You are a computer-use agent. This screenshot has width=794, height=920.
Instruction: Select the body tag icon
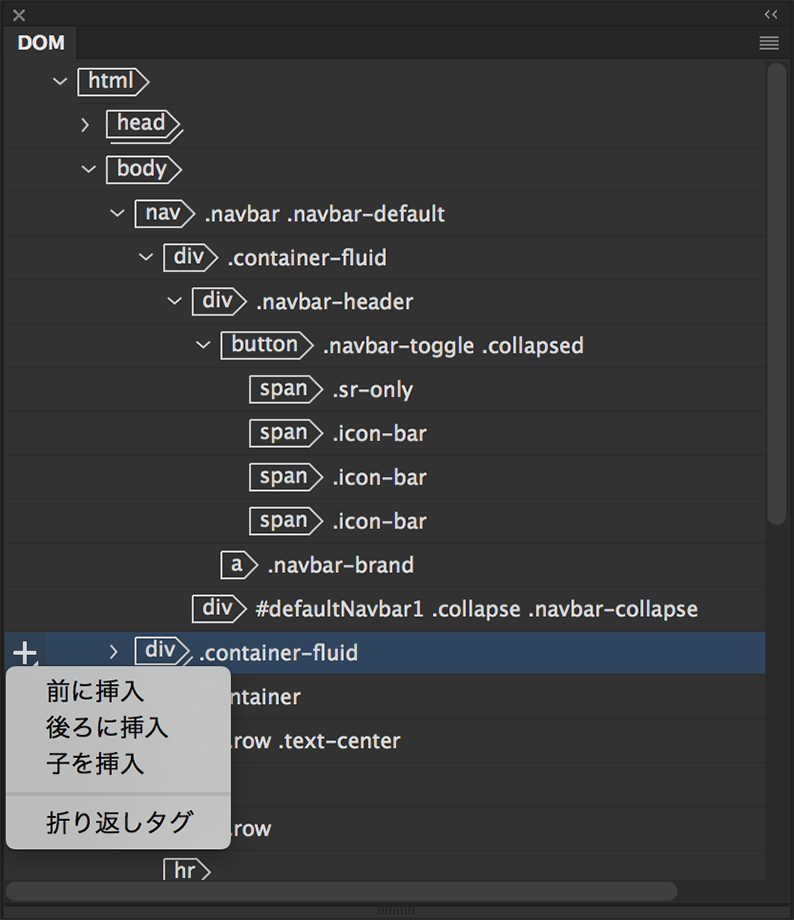141,168
